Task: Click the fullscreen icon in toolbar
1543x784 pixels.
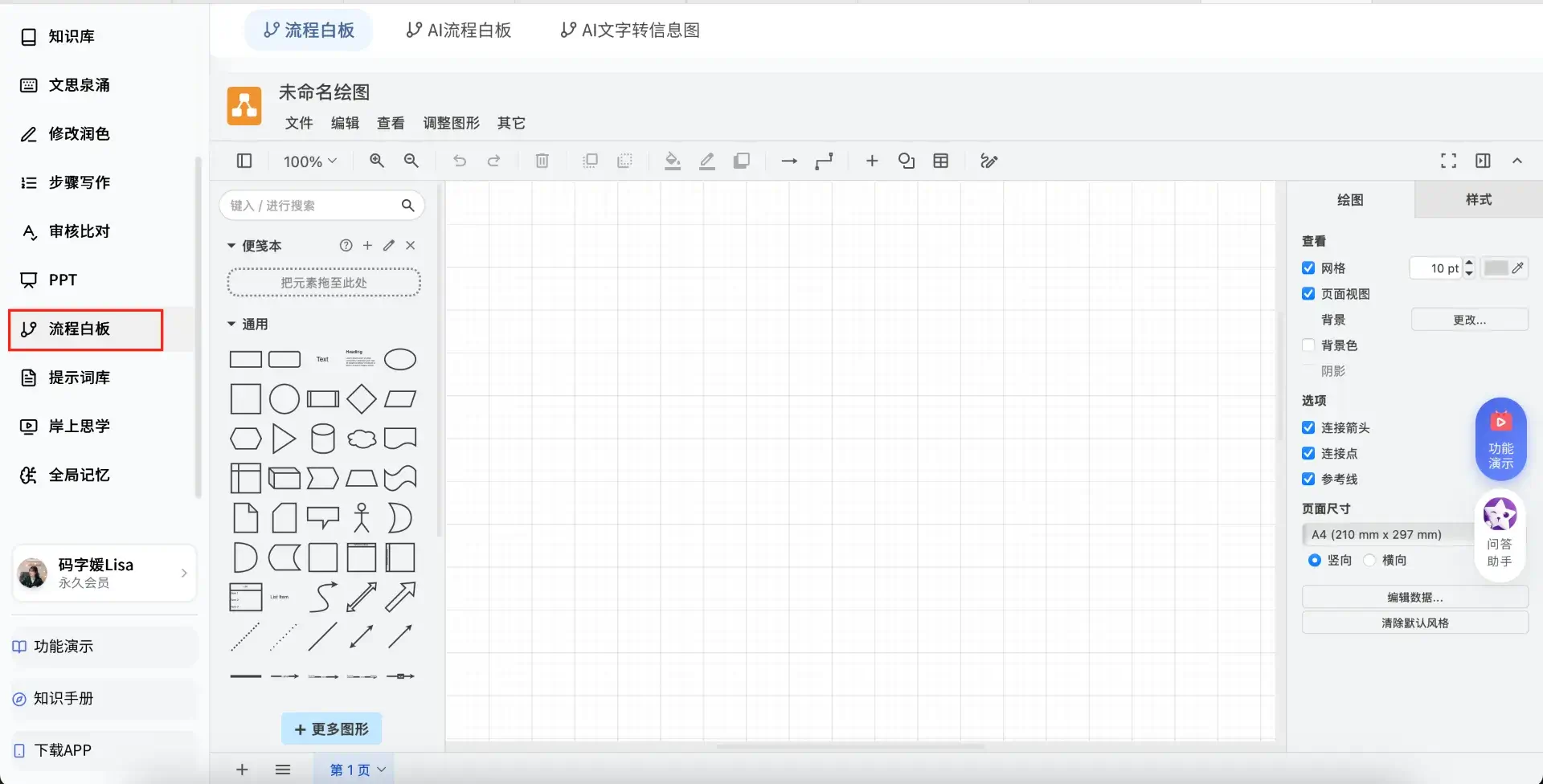Action: [x=1448, y=161]
